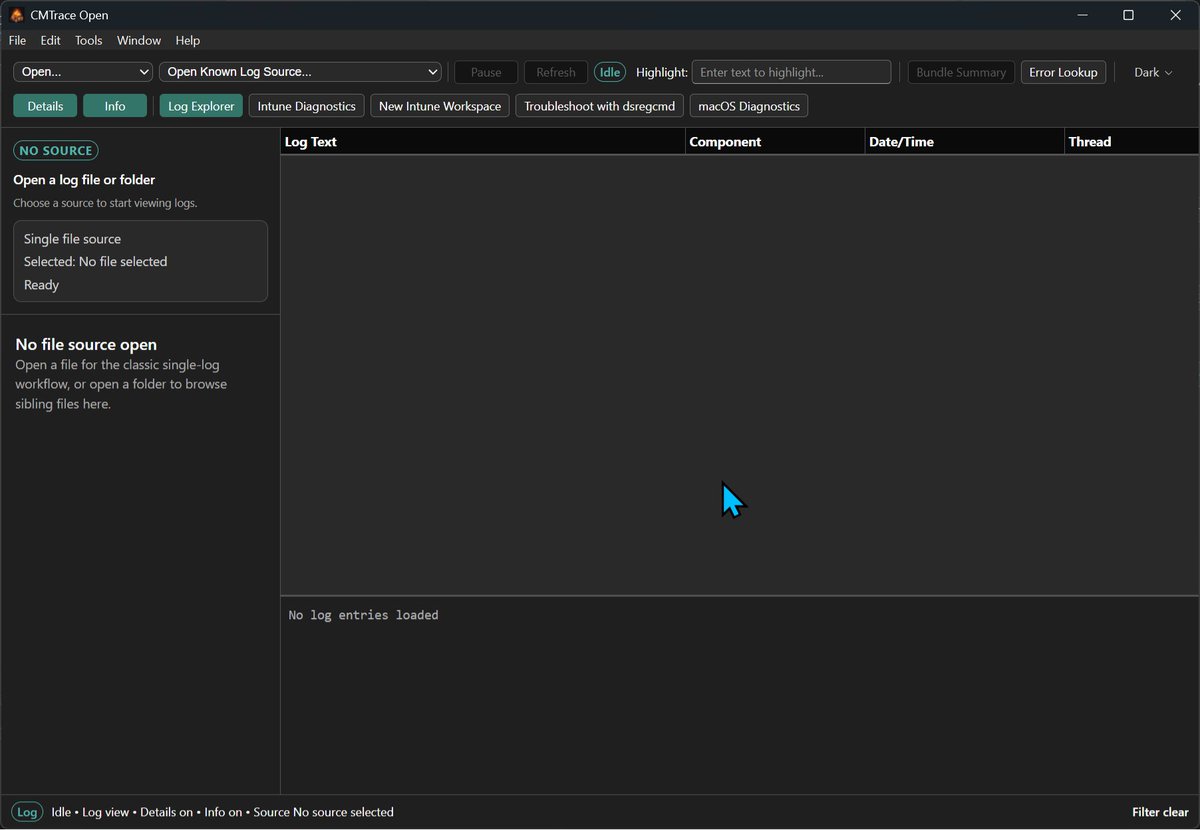Click 'Open a log file or folder' heading
This screenshot has height=830, width=1200.
pyautogui.click(x=84, y=180)
